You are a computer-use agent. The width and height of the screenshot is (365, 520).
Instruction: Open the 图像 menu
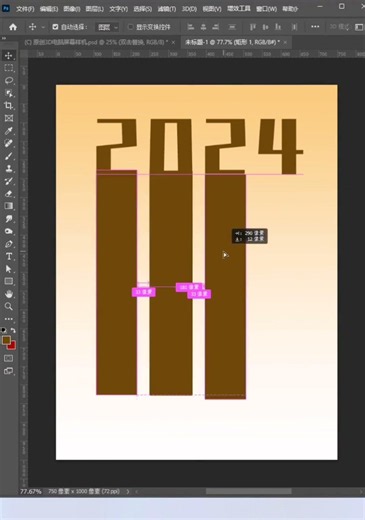(x=71, y=9)
